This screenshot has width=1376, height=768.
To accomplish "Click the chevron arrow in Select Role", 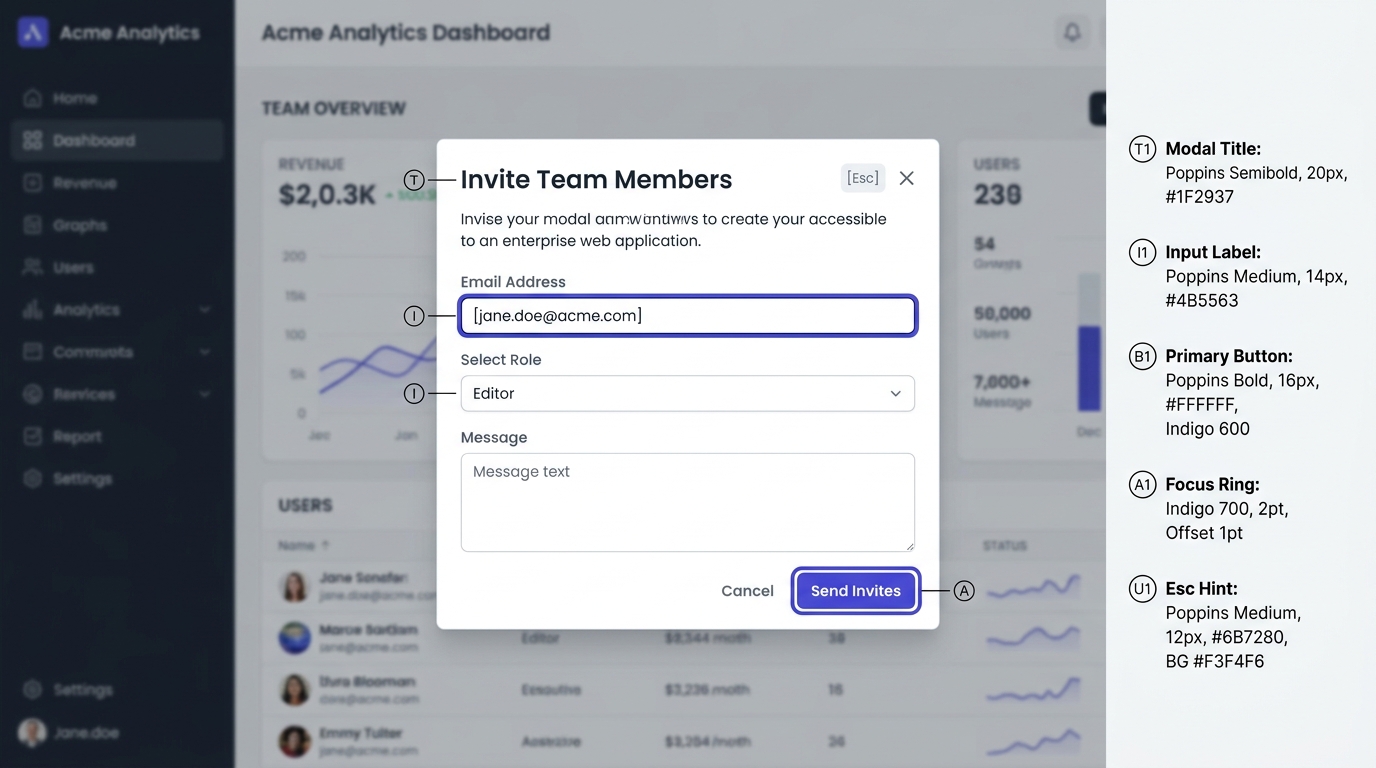I will coord(895,394).
